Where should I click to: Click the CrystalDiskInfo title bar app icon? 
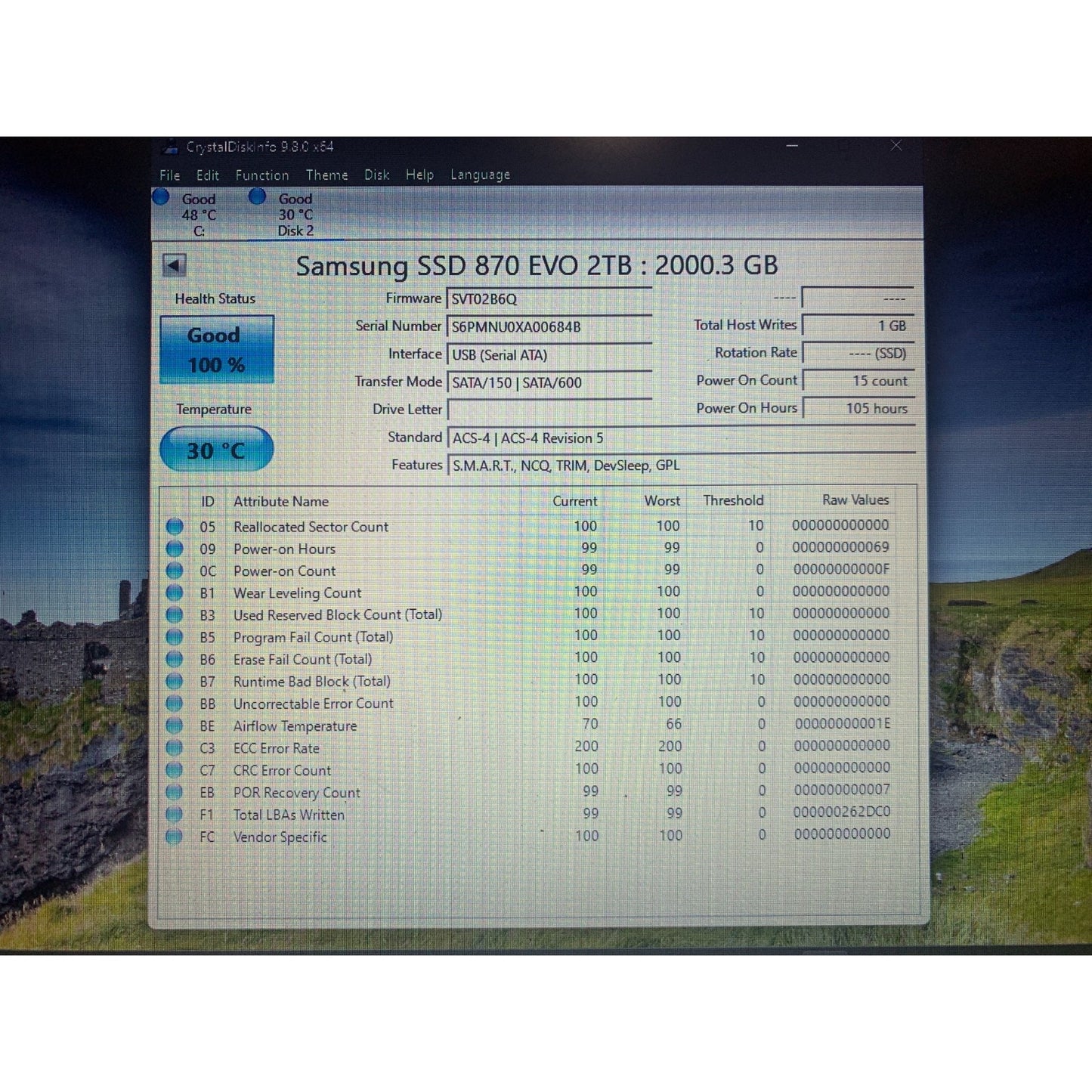pyautogui.click(x=171, y=147)
